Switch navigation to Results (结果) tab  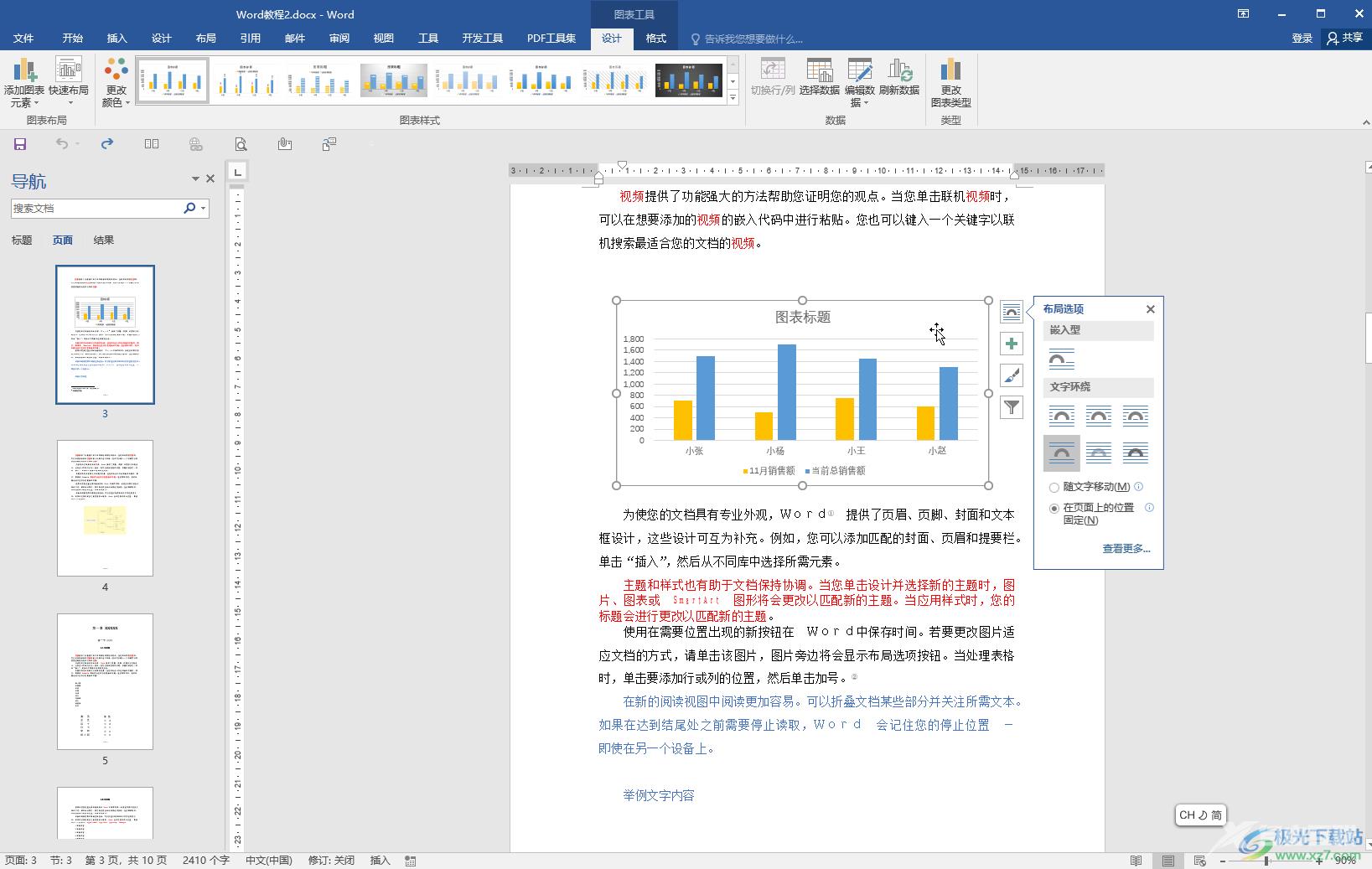pyautogui.click(x=104, y=241)
